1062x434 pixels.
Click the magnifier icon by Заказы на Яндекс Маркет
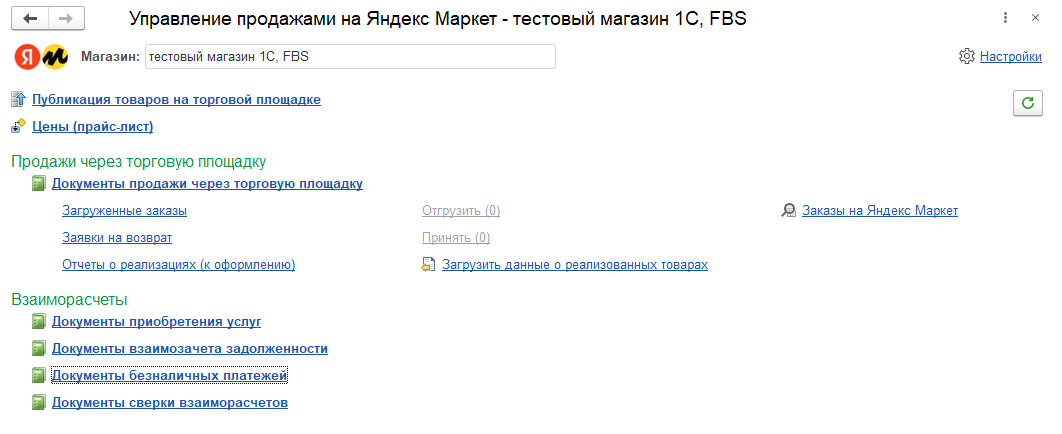tap(789, 211)
